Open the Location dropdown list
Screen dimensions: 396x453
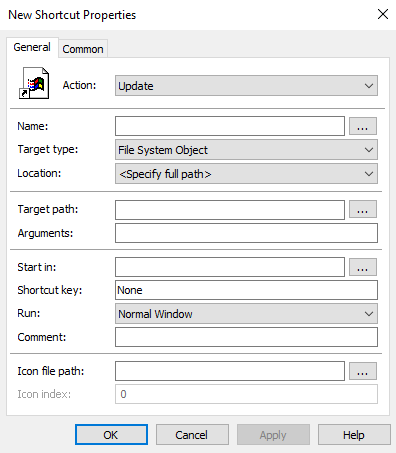click(246, 174)
